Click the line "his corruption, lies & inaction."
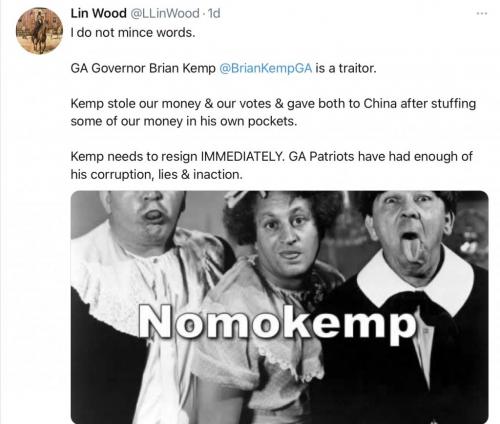The width and height of the screenshot is (500, 424). click(157, 174)
